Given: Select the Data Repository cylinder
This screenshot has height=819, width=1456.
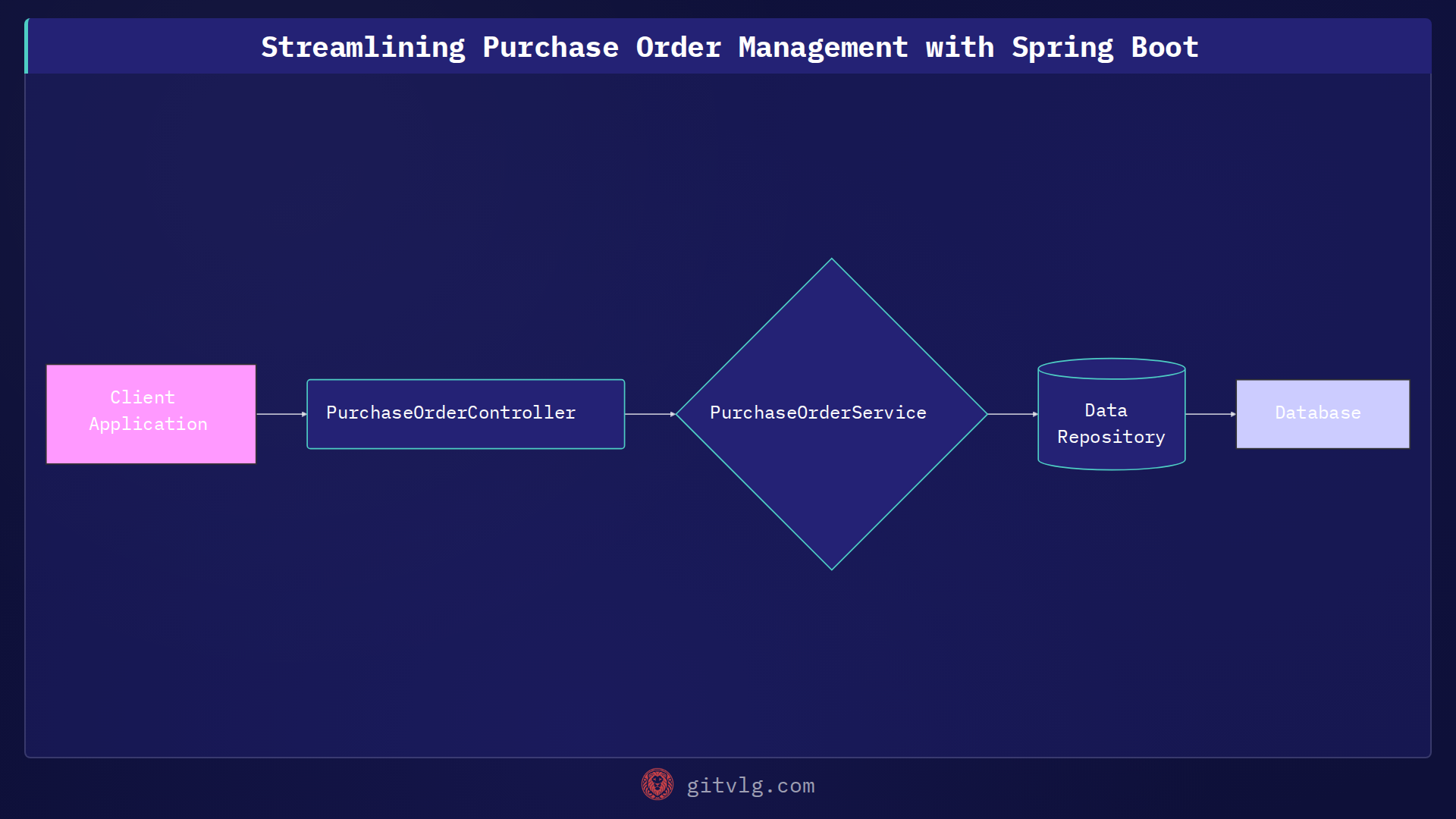Looking at the screenshot, I should coord(1112,414).
